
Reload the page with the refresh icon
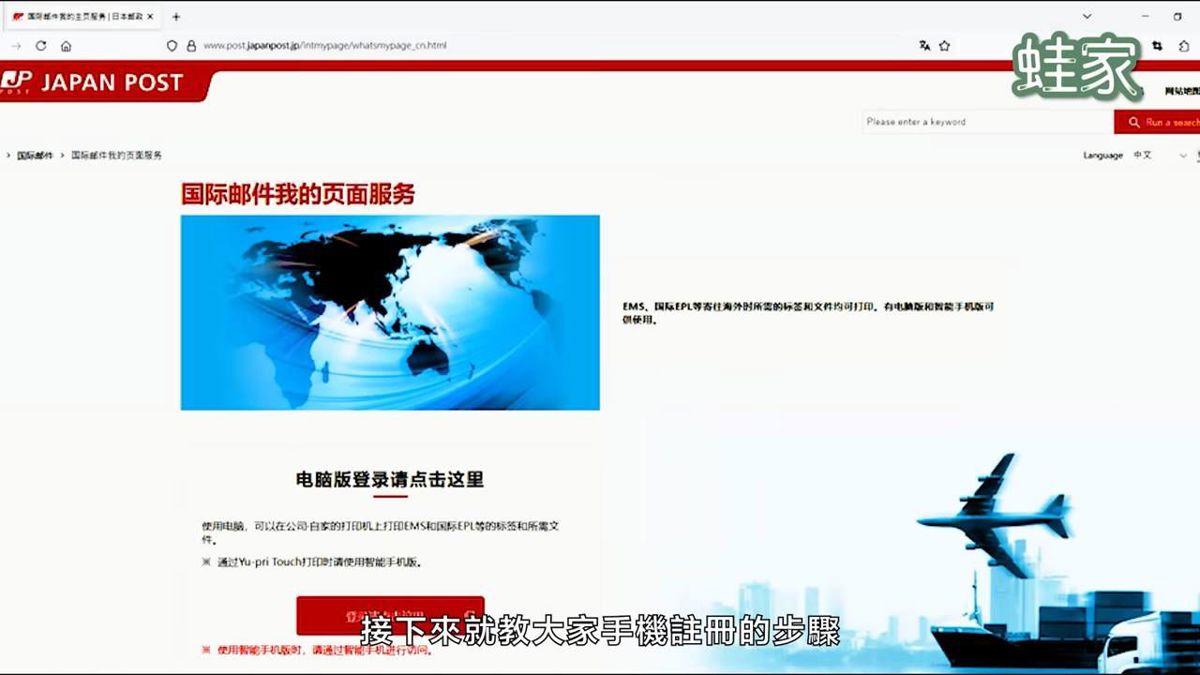(x=41, y=46)
